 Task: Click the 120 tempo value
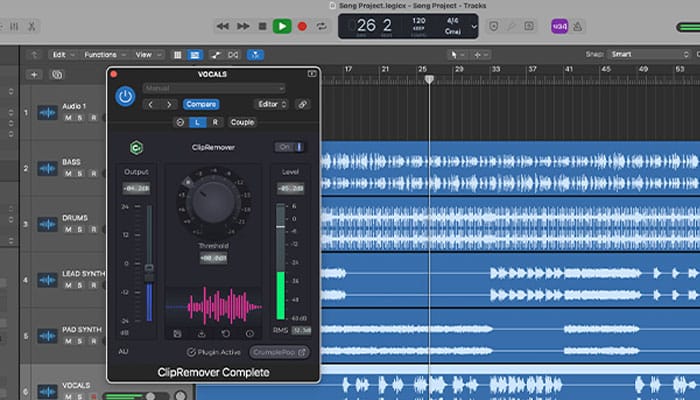pos(418,21)
